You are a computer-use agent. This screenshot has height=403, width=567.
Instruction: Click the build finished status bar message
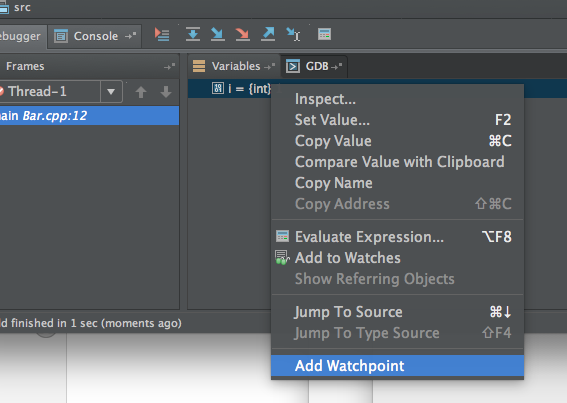click(90, 323)
